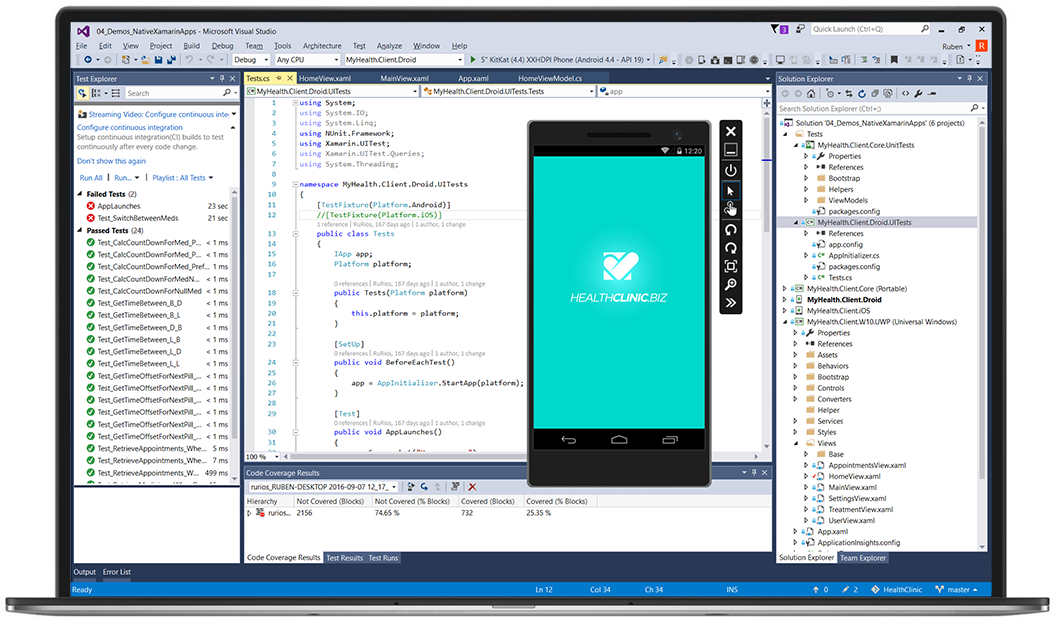The width and height of the screenshot is (1058, 621).
Task: Click the Run All link
Action: pos(91,178)
